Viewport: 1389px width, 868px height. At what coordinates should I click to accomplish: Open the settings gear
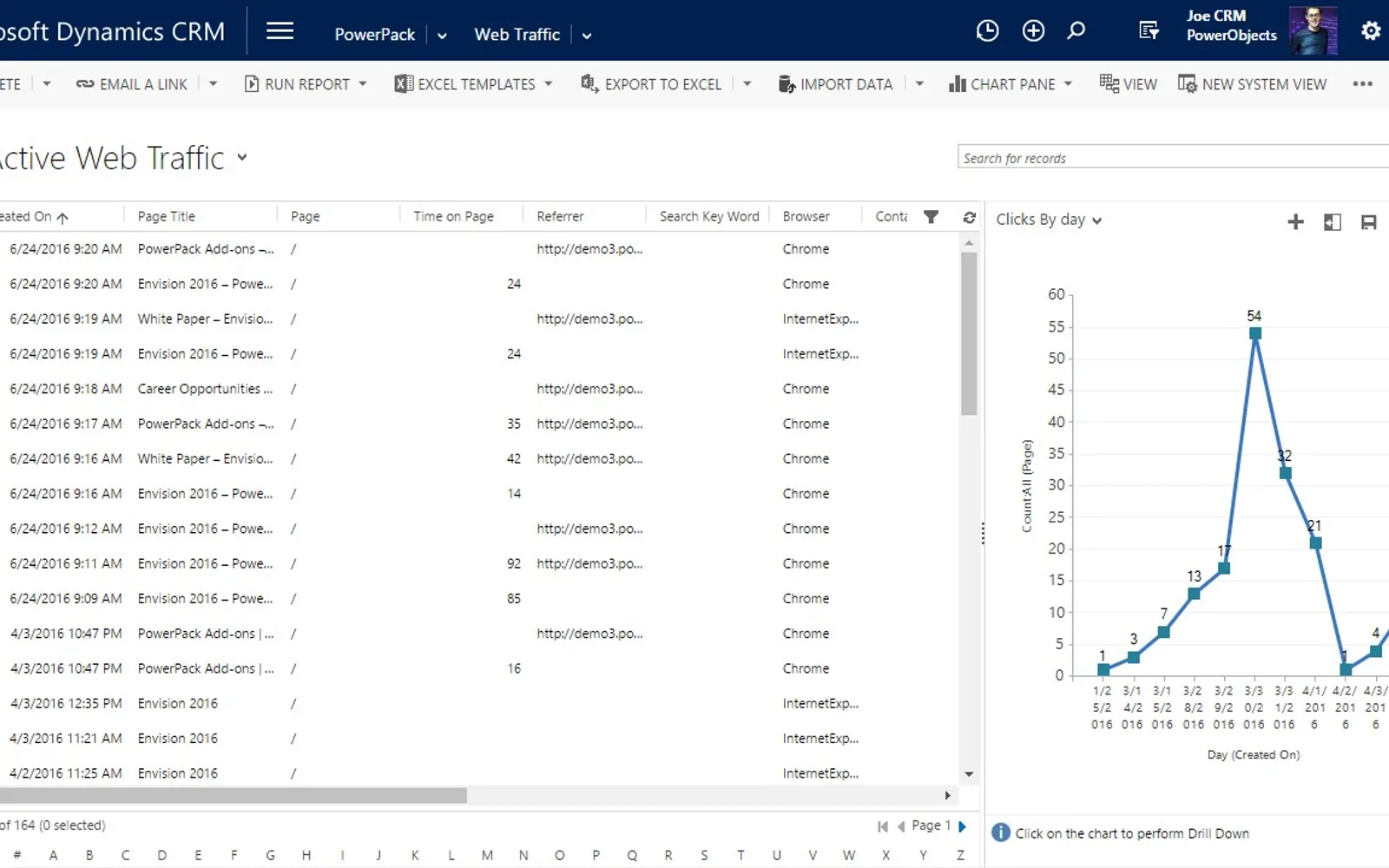point(1371,31)
